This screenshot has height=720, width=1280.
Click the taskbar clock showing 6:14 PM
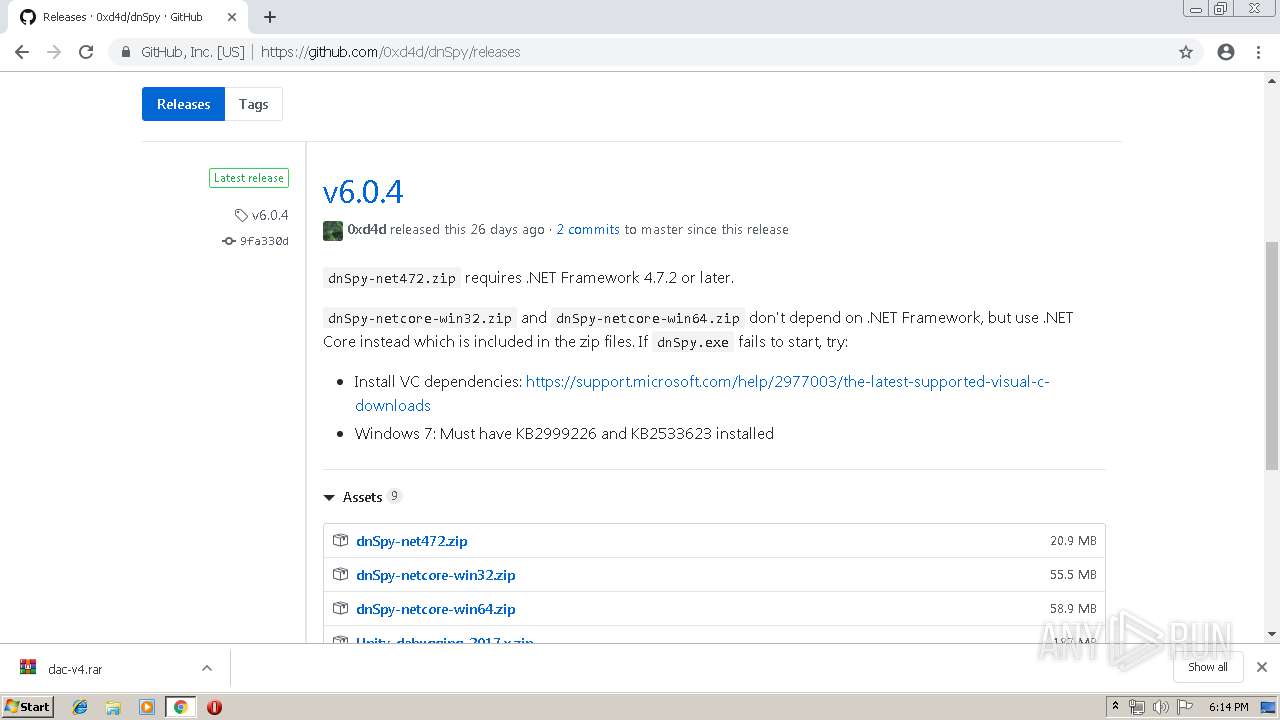pyautogui.click(x=1228, y=707)
